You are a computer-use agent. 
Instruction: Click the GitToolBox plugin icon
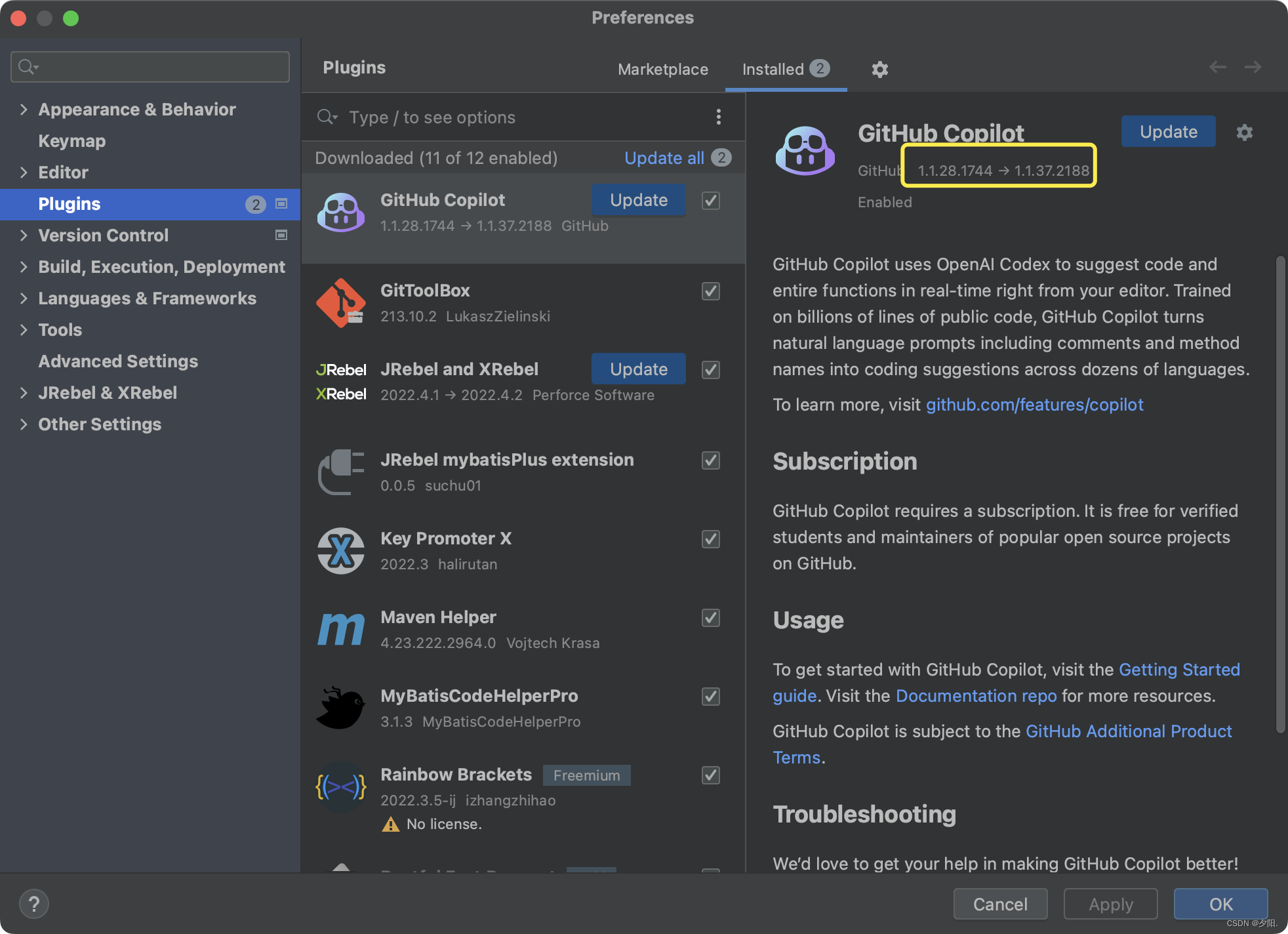(x=340, y=303)
